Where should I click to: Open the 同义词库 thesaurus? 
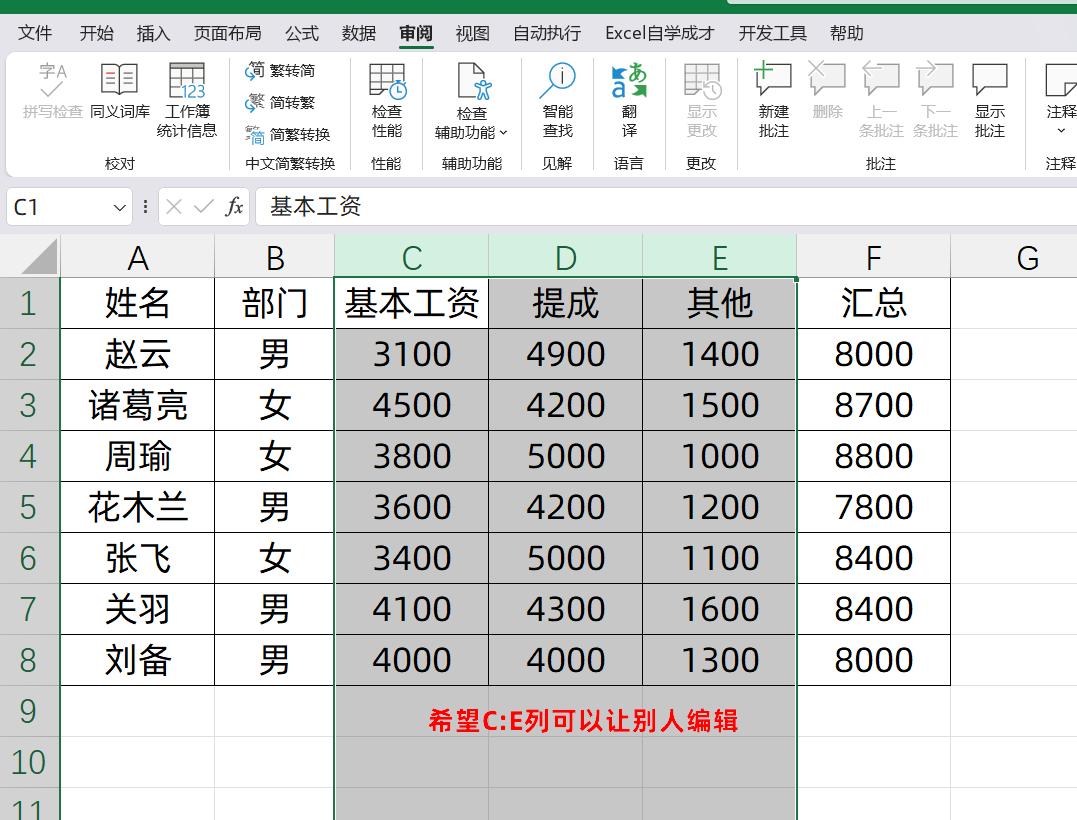click(120, 90)
